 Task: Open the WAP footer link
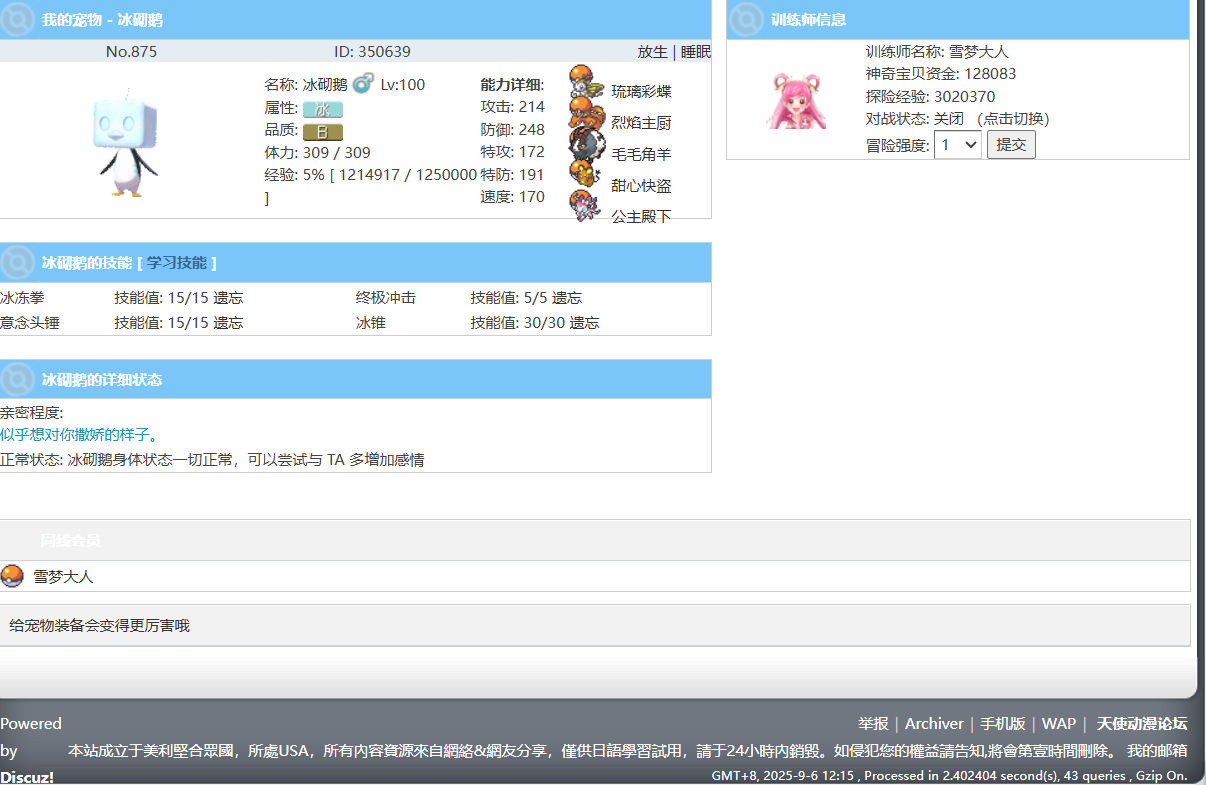(1059, 724)
